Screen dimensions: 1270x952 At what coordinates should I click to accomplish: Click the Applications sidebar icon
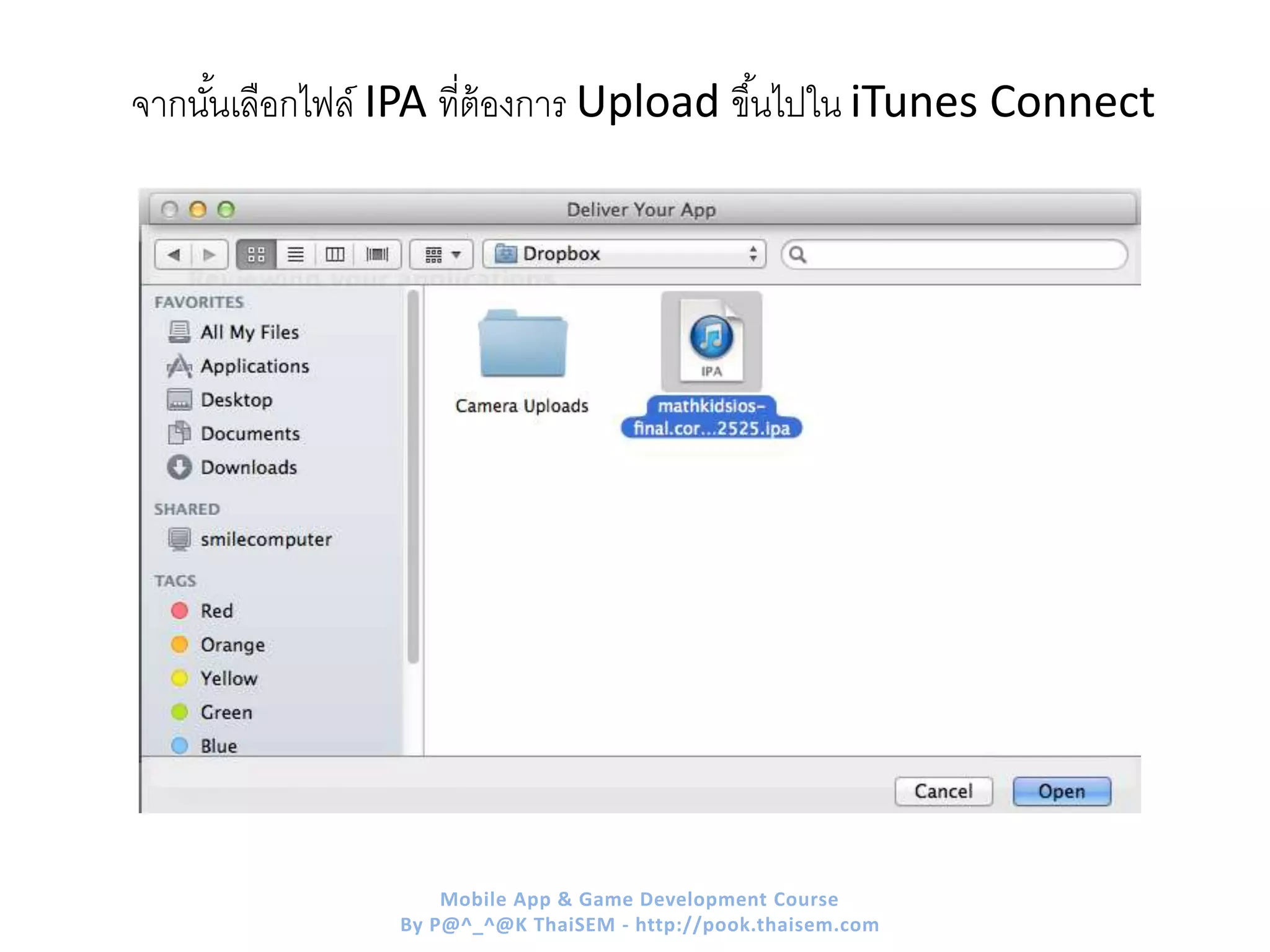tap(179, 366)
